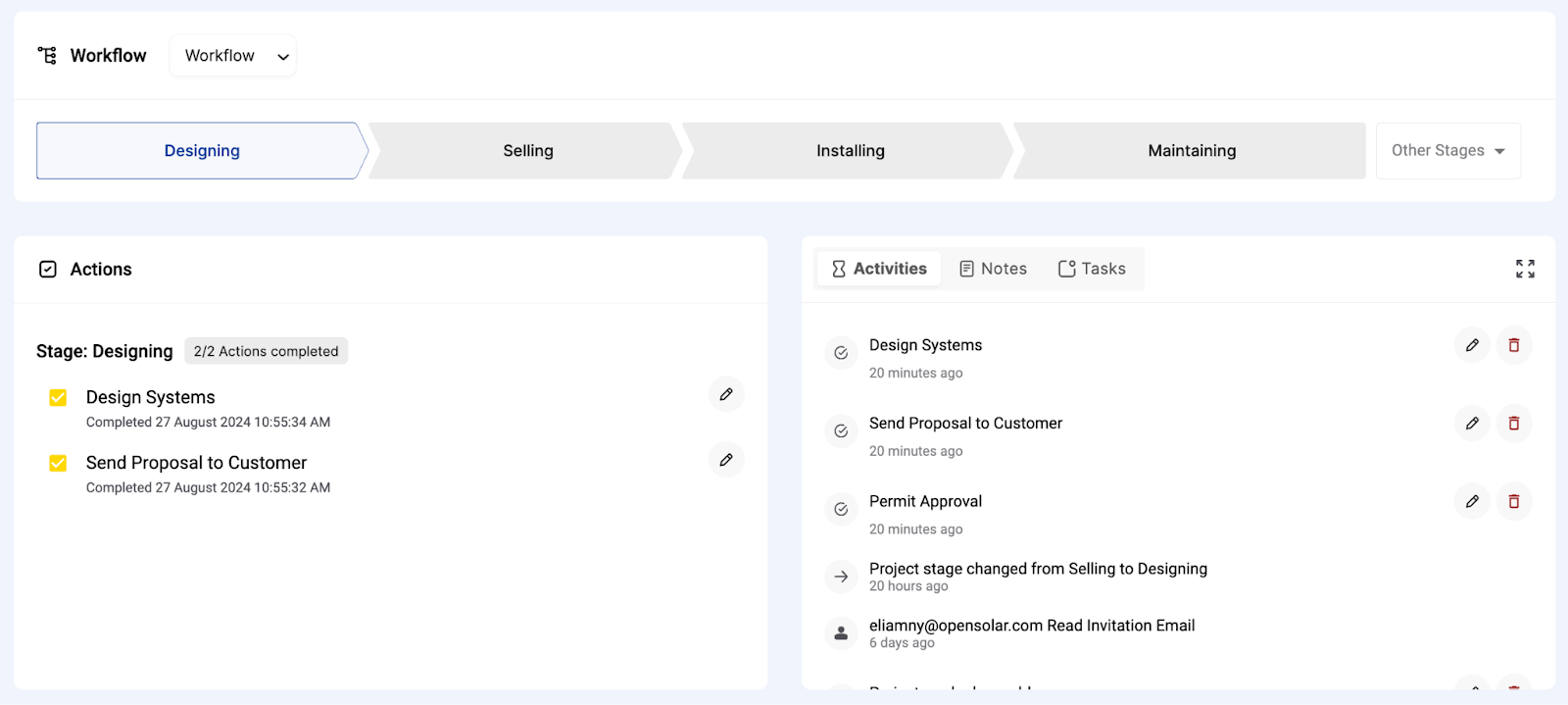Delete the Design Systems activity entry

pos(1514,345)
